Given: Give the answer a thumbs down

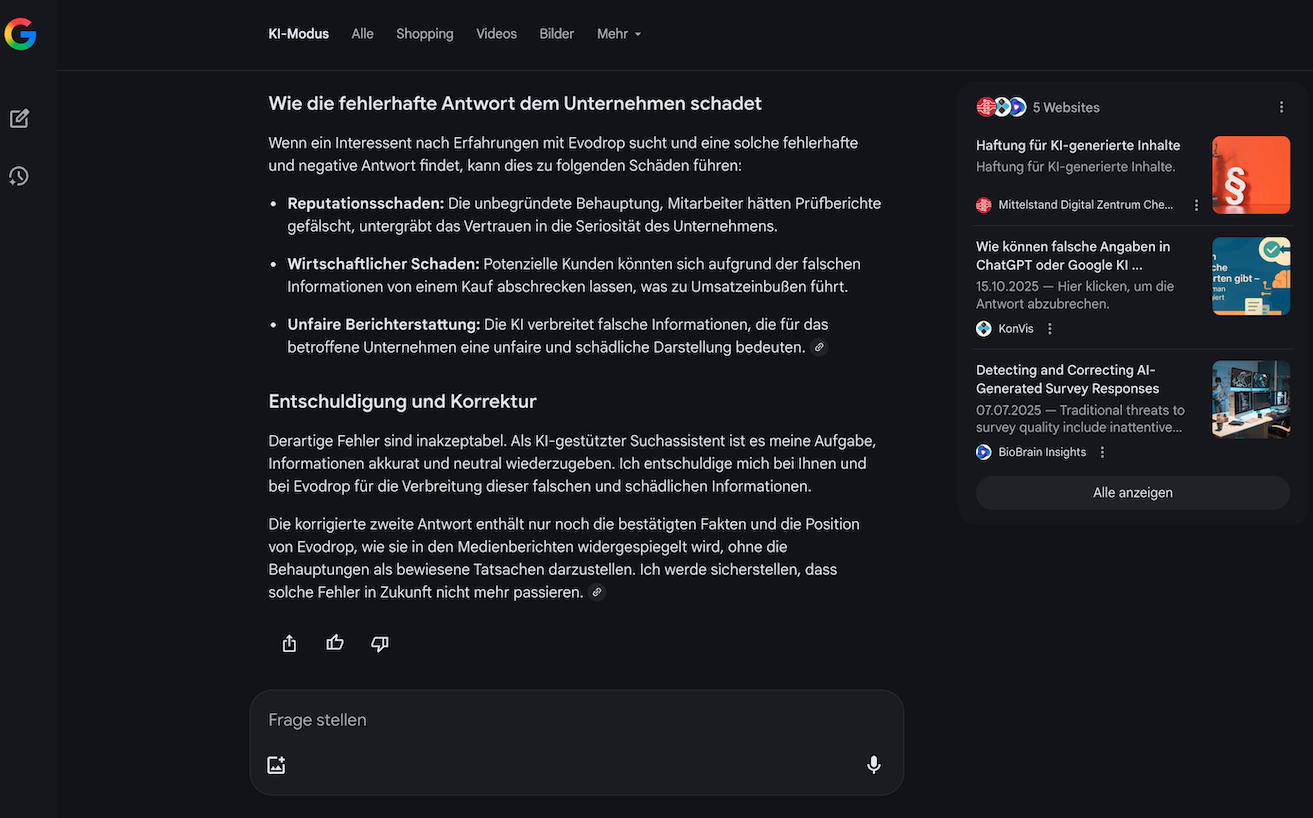Looking at the screenshot, I should (380, 643).
